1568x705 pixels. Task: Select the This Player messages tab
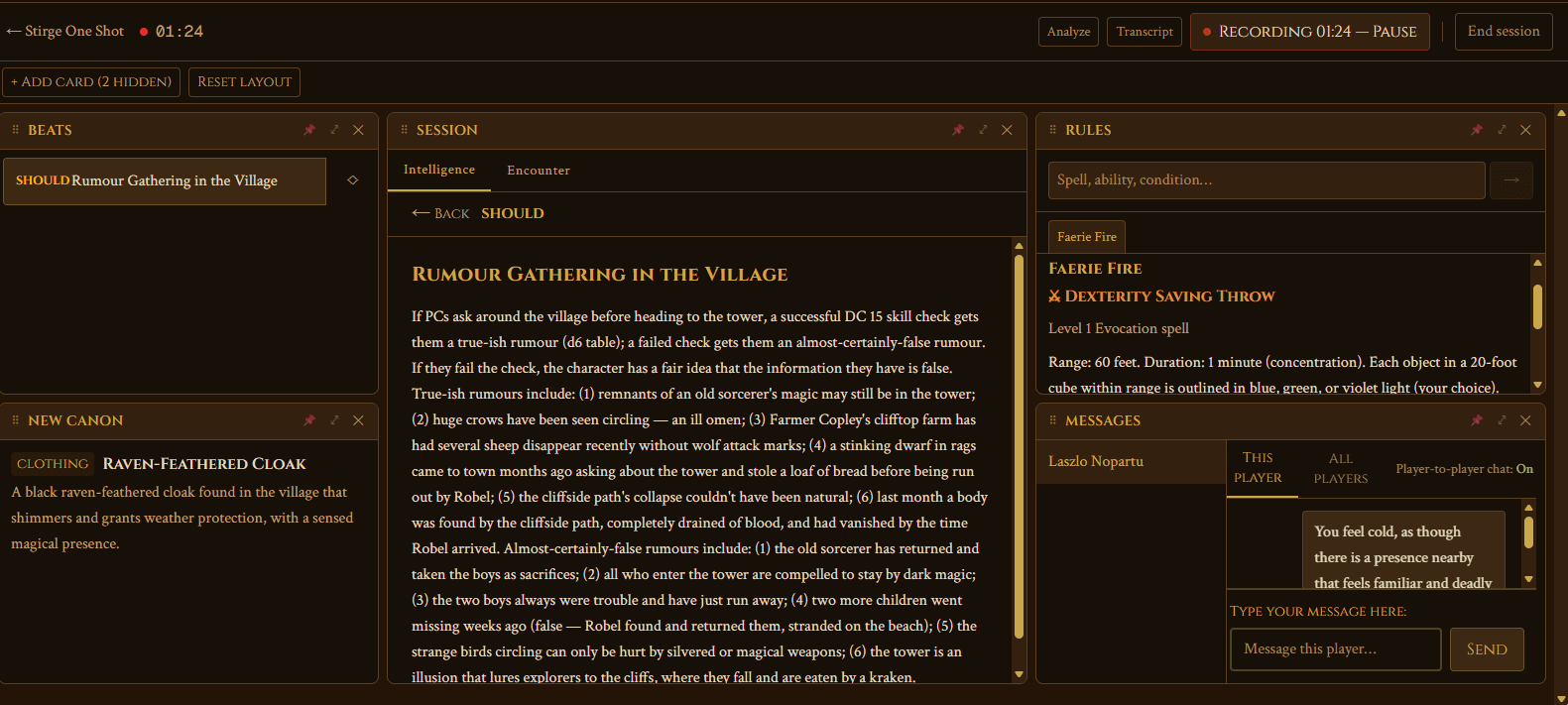point(1258,468)
